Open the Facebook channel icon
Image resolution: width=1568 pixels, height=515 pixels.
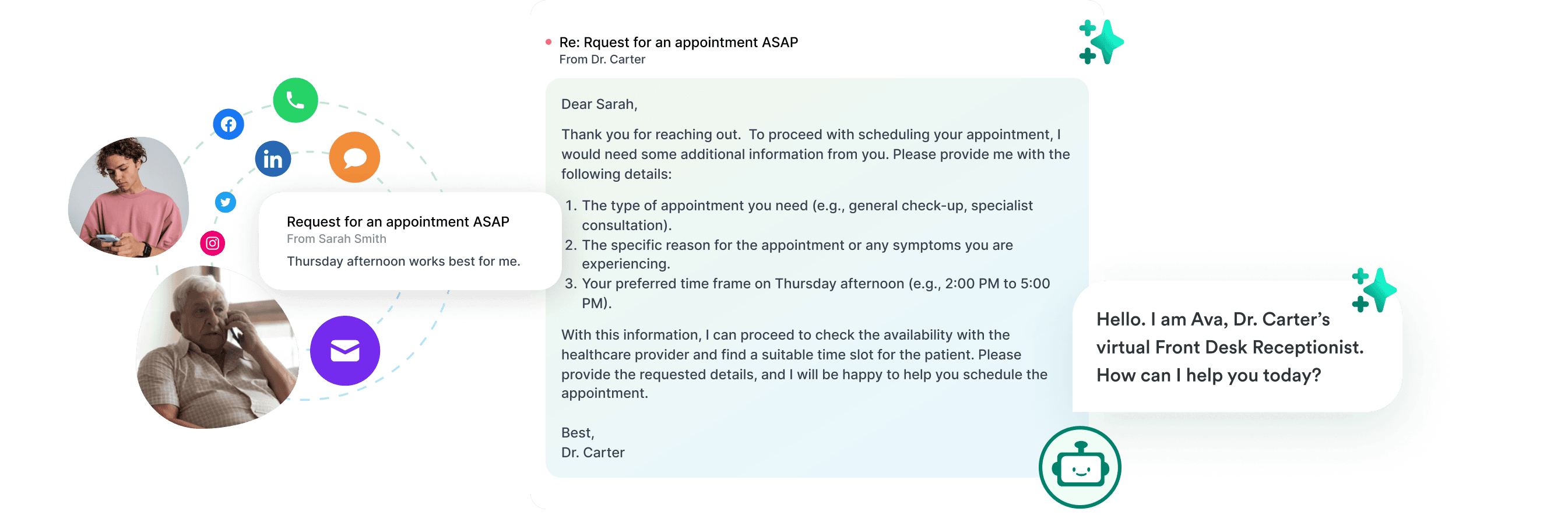[228, 125]
